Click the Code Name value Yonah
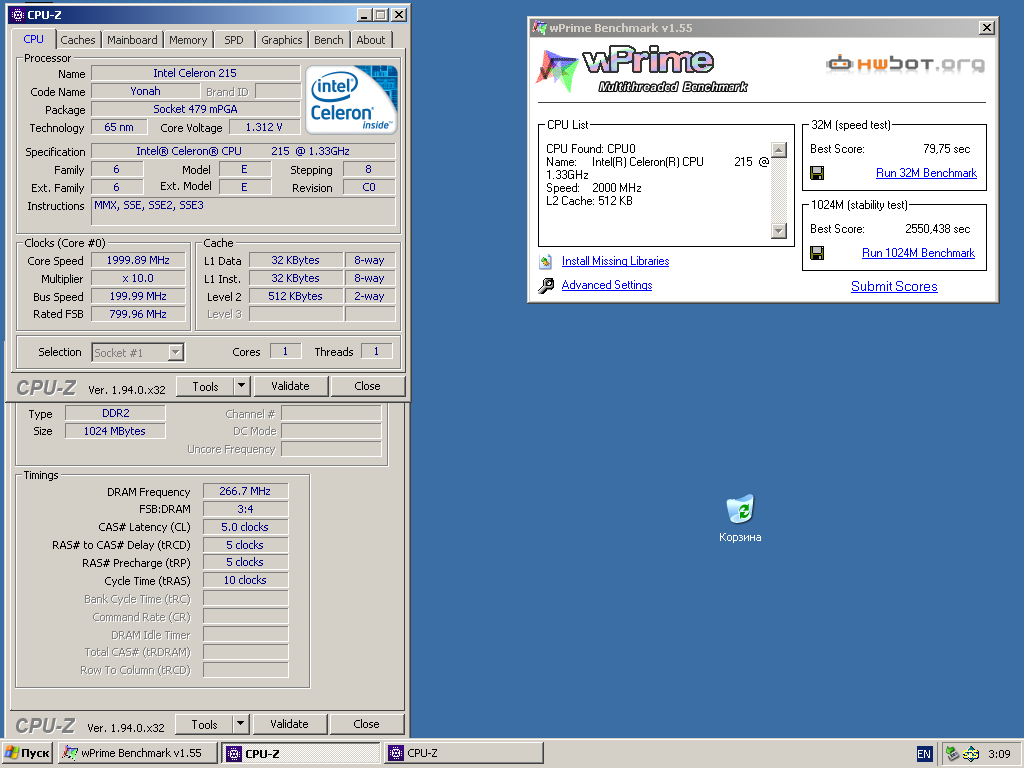 click(145, 91)
